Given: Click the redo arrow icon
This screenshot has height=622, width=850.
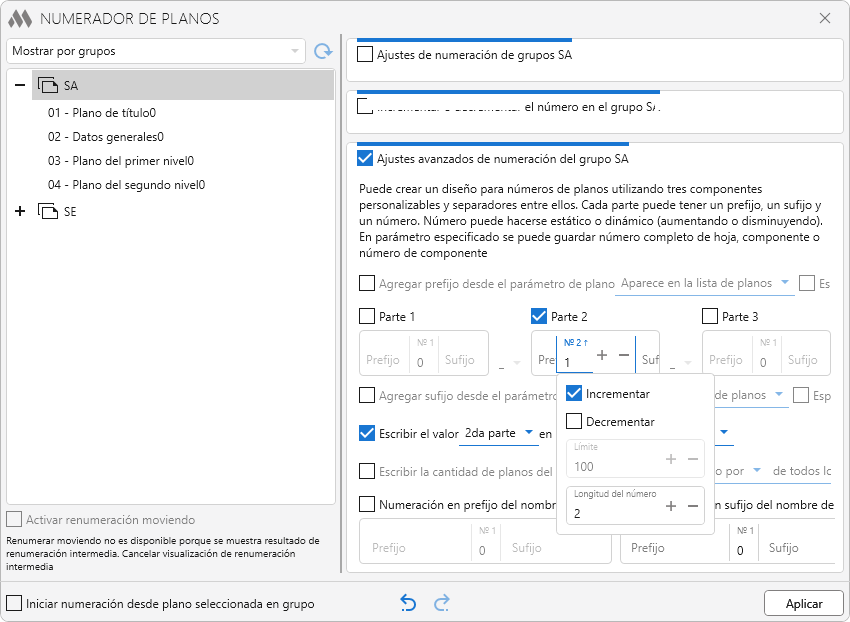Looking at the screenshot, I should [x=442, y=603].
